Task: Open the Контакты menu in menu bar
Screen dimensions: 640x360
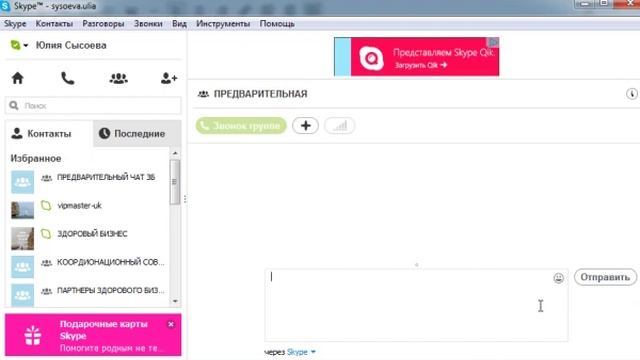Action: 54,24
